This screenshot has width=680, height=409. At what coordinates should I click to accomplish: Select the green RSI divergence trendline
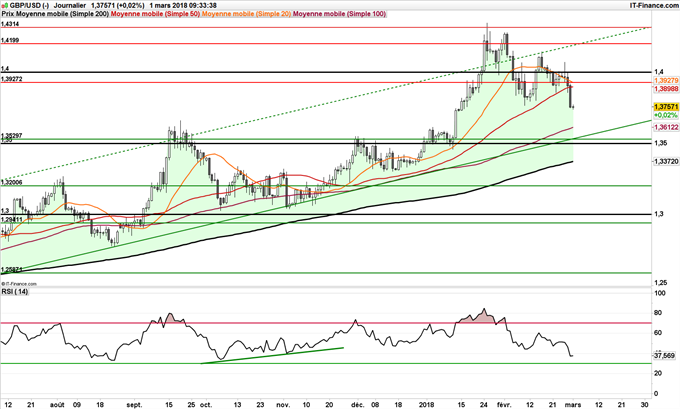pos(272,355)
